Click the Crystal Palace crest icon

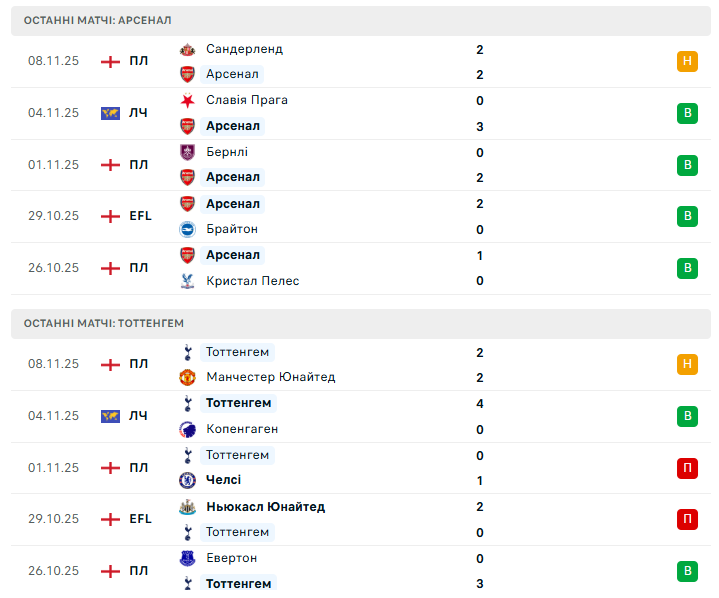(x=187, y=281)
